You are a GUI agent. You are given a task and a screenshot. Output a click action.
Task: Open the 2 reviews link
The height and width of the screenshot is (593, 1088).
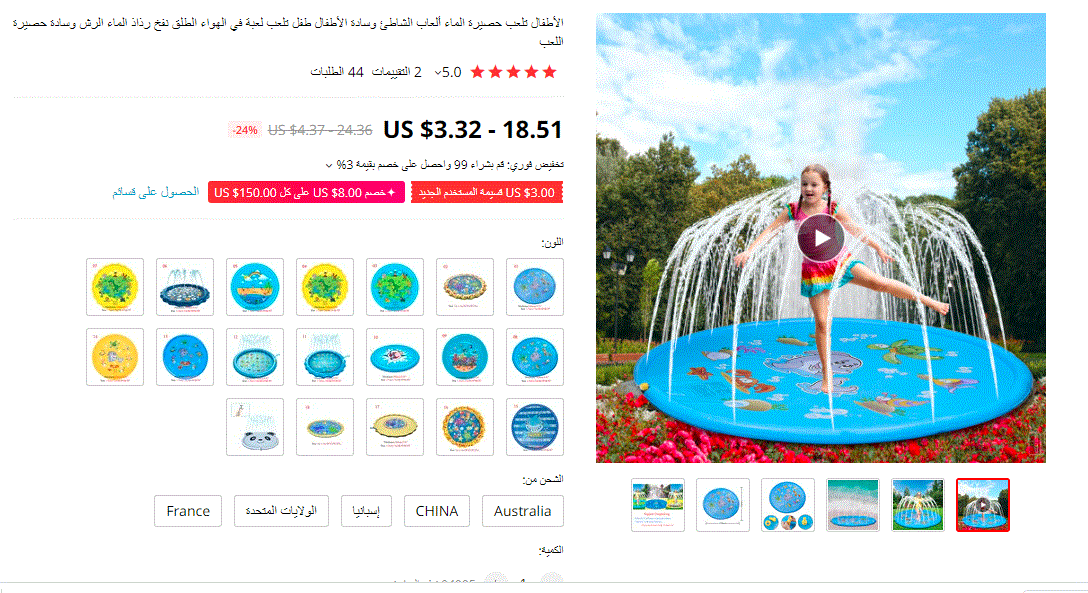click(x=397, y=72)
